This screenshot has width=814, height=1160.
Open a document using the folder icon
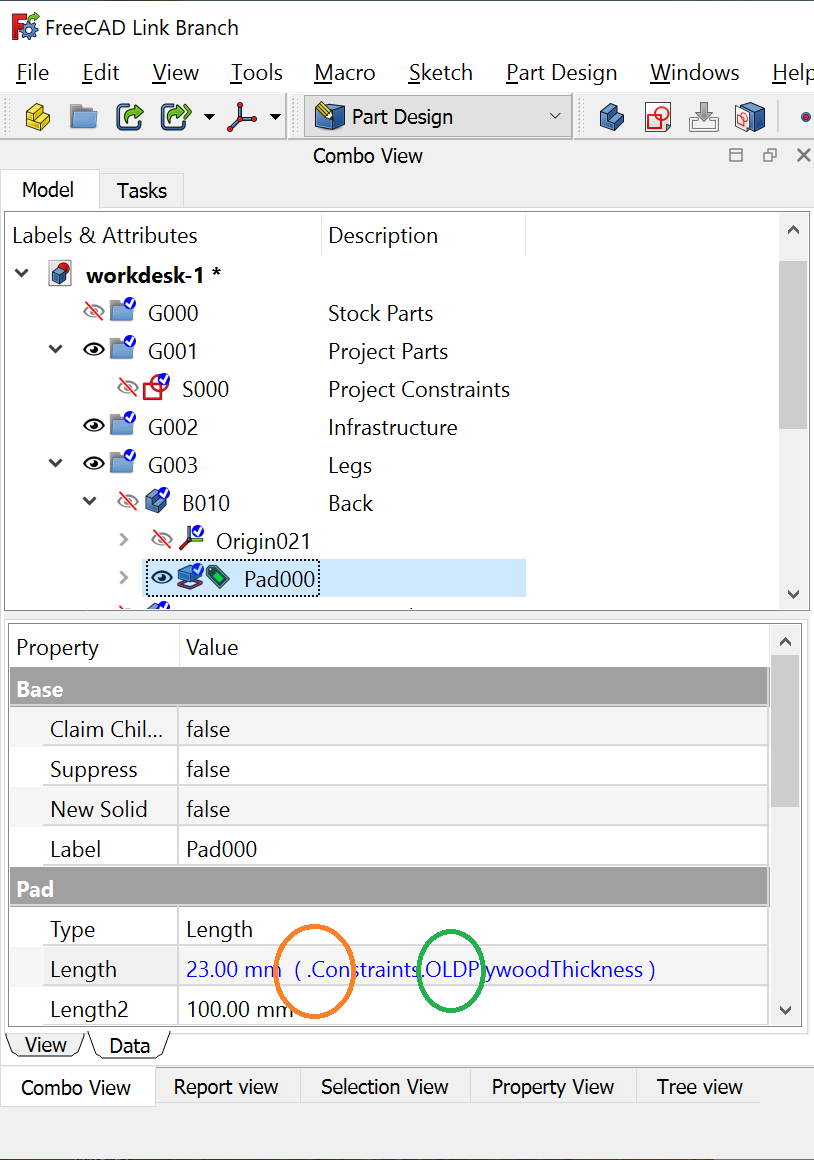click(x=83, y=117)
